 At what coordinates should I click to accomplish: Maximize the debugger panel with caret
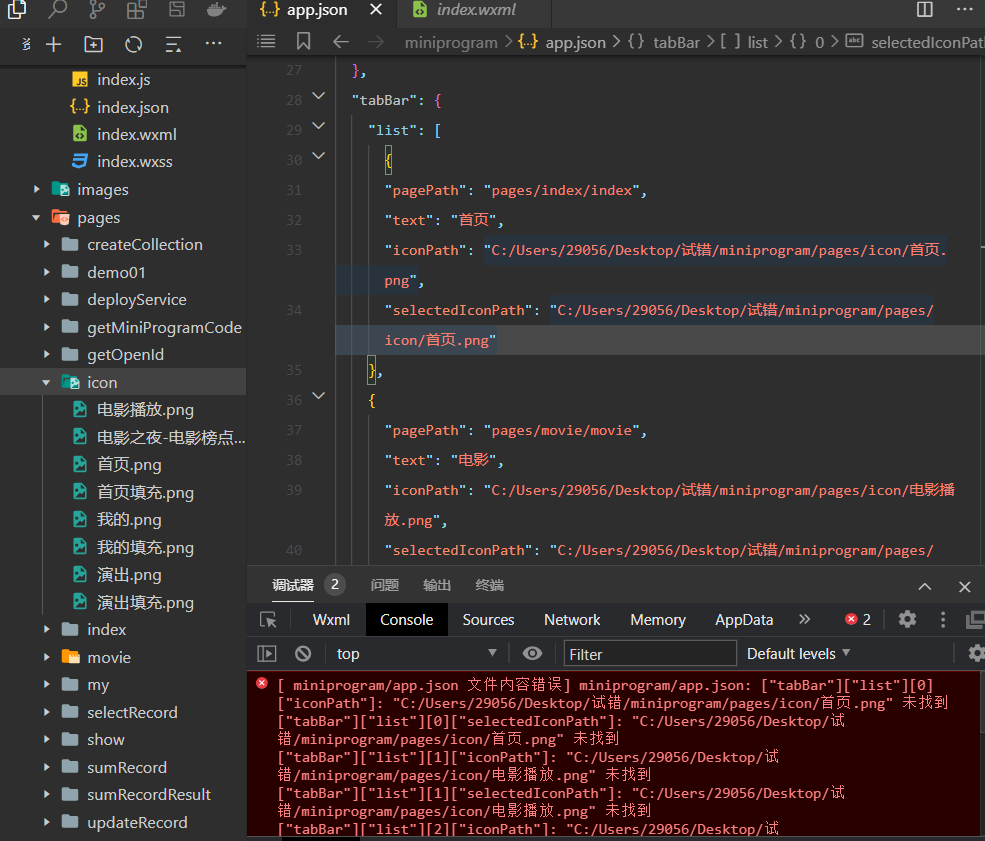coord(925,587)
